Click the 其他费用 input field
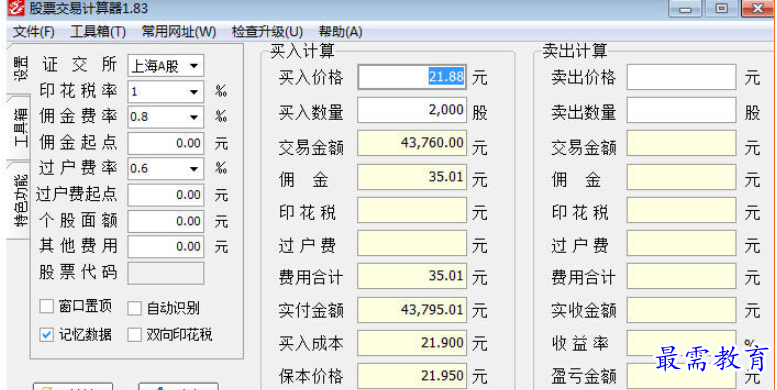This screenshot has width=777, height=390. (166, 247)
